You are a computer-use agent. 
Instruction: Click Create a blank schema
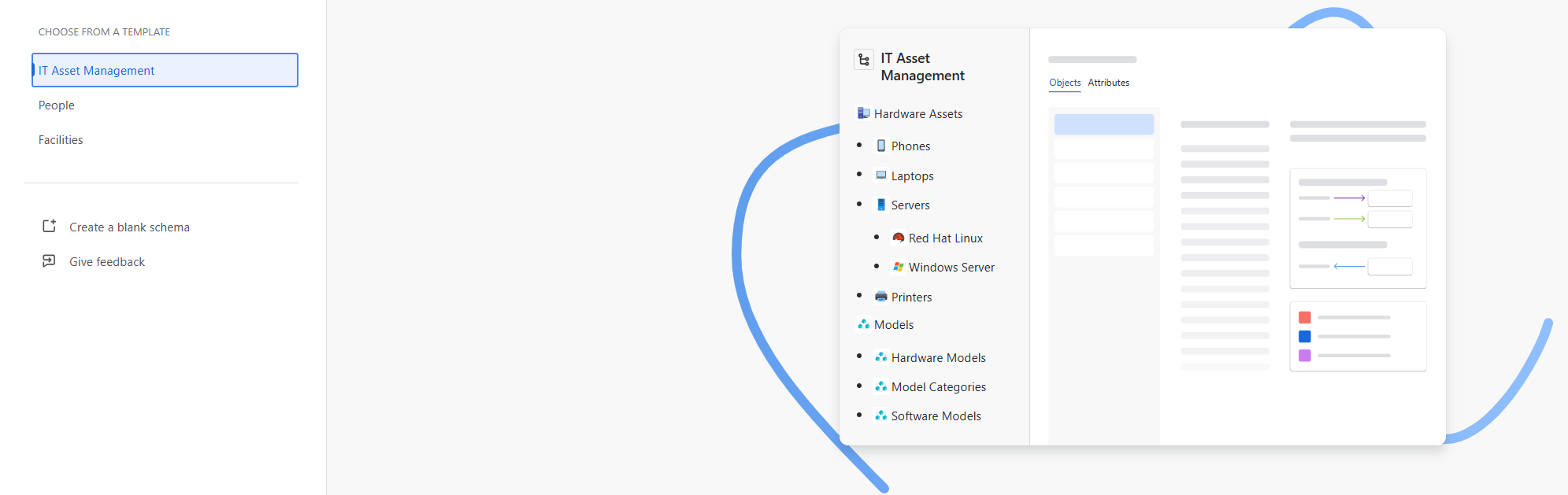tap(129, 227)
